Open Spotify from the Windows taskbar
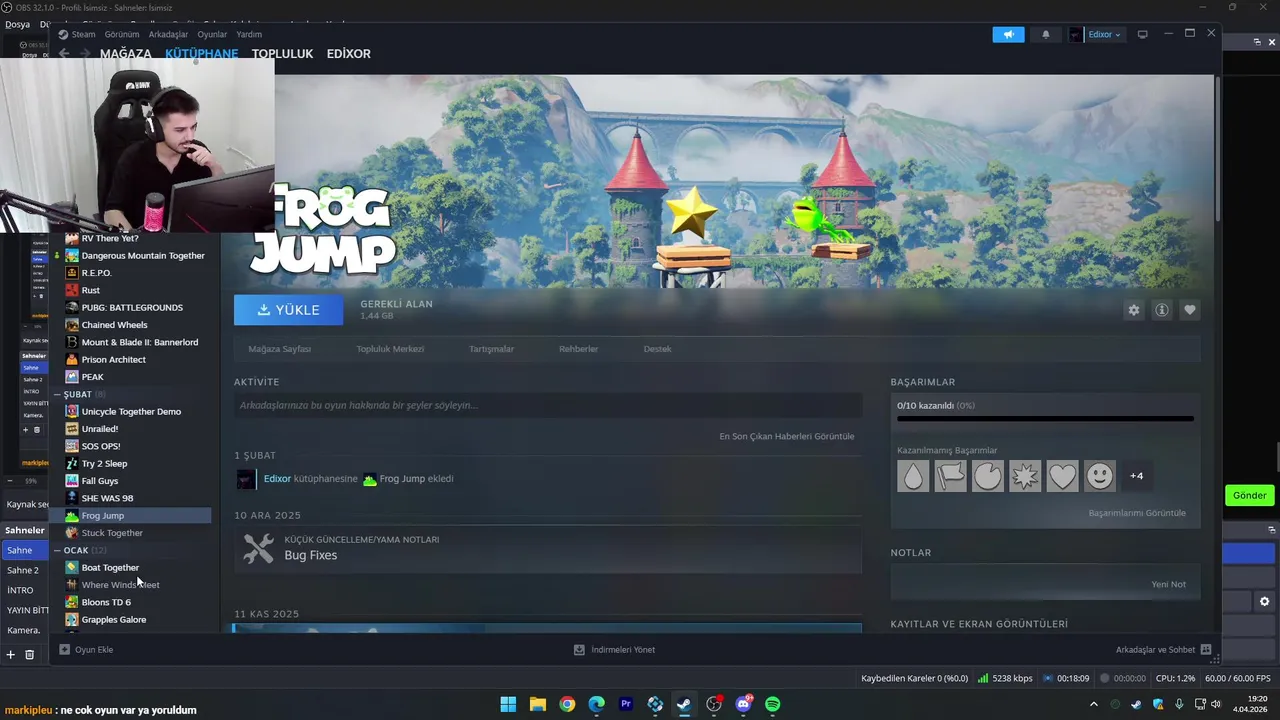Viewport: 1280px width, 720px height. [x=772, y=704]
